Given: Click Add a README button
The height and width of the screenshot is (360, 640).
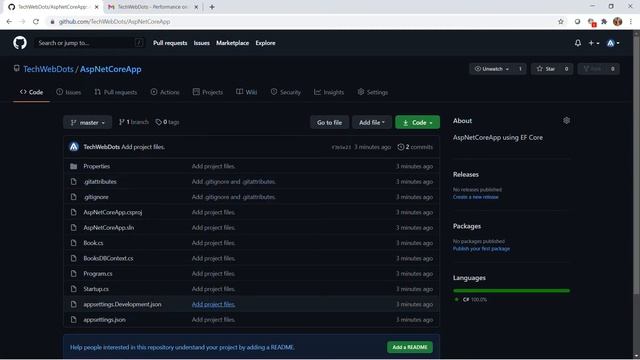Looking at the screenshot, I should (410, 347).
